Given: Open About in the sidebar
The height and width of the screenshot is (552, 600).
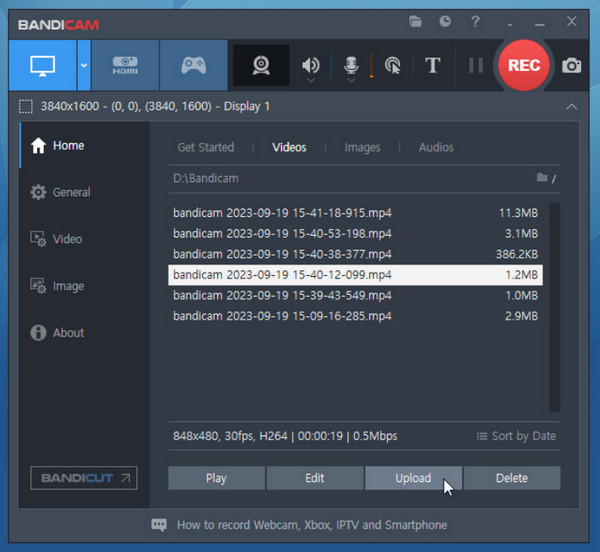Looking at the screenshot, I should pos(84,332).
